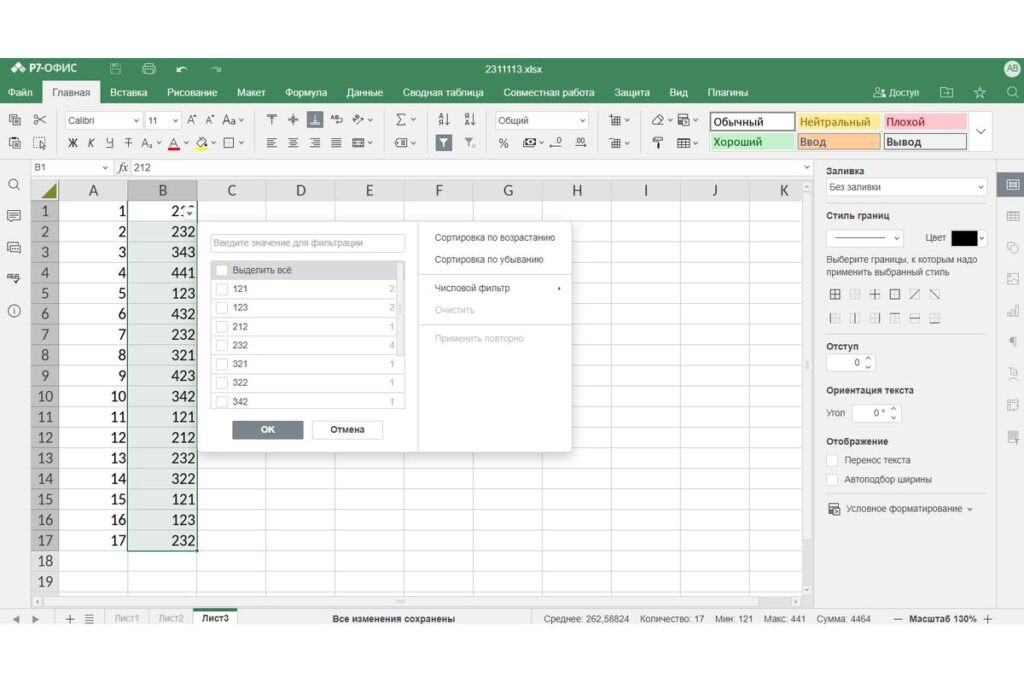The height and width of the screenshot is (683, 1024).
Task: Click the undo arrow icon
Action: click(182, 68)
